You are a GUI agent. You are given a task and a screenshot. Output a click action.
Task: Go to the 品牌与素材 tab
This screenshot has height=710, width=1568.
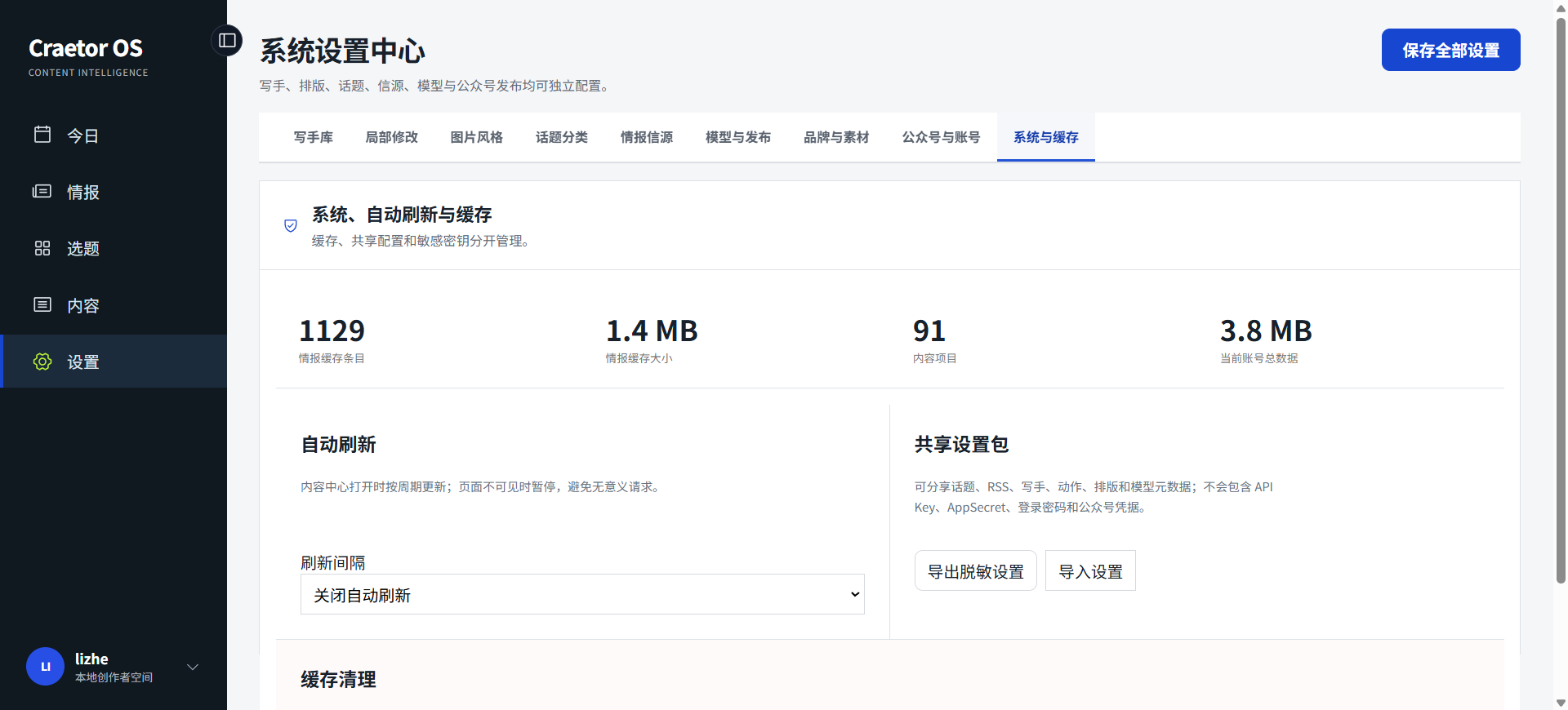(x=836, y=137)
